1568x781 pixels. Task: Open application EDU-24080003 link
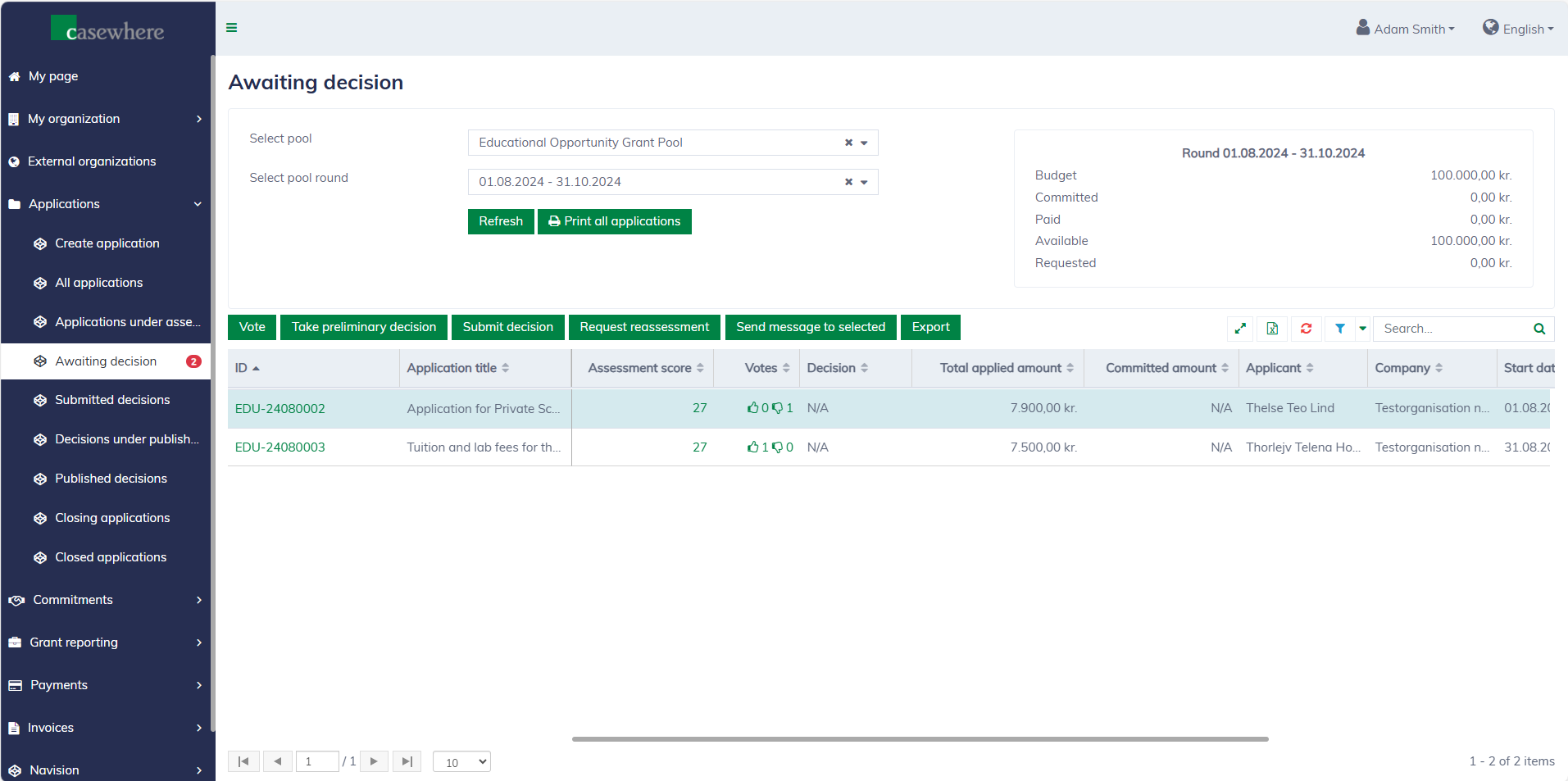tap(280, 447)
